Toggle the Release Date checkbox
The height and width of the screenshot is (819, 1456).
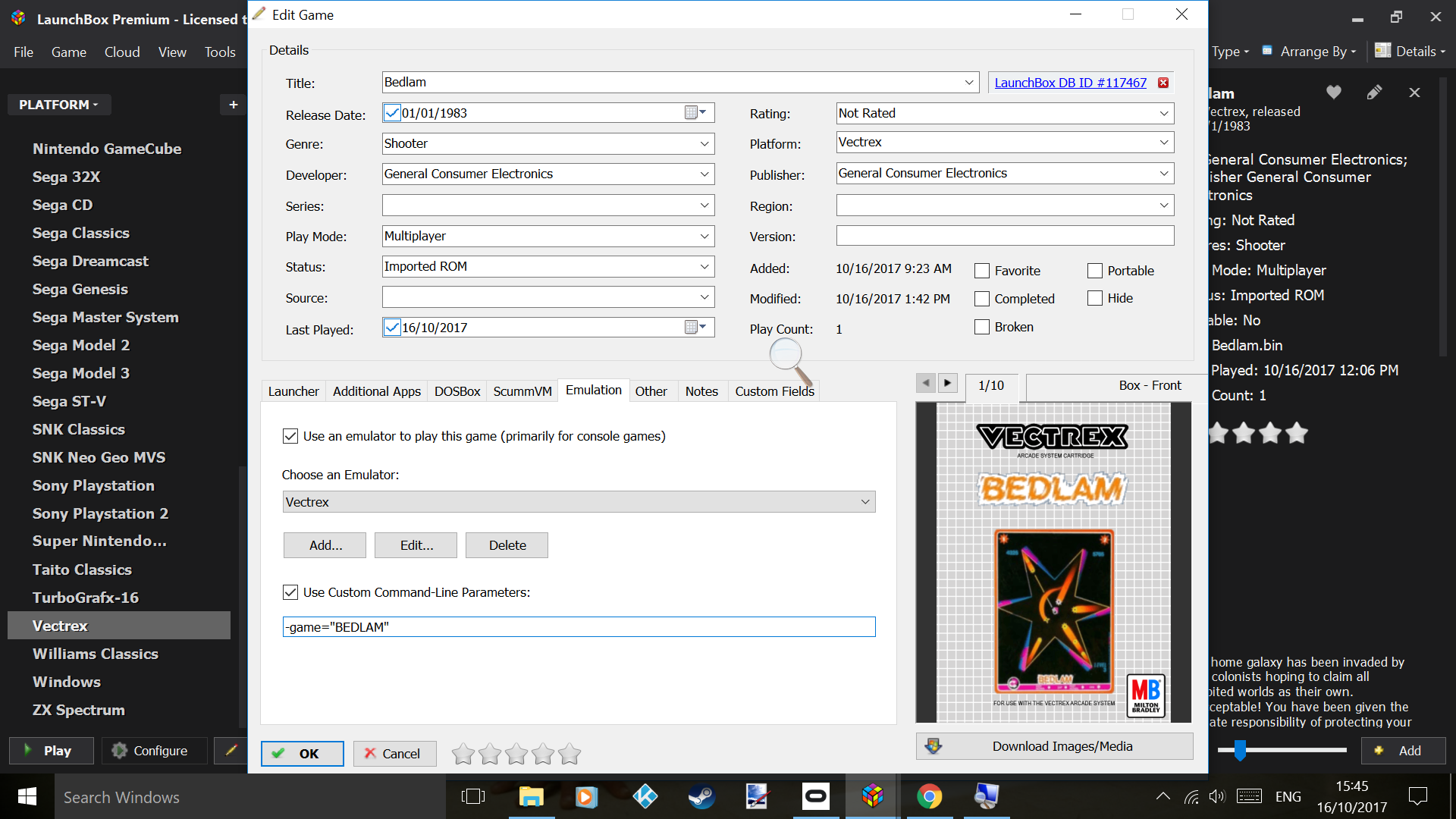392,113
